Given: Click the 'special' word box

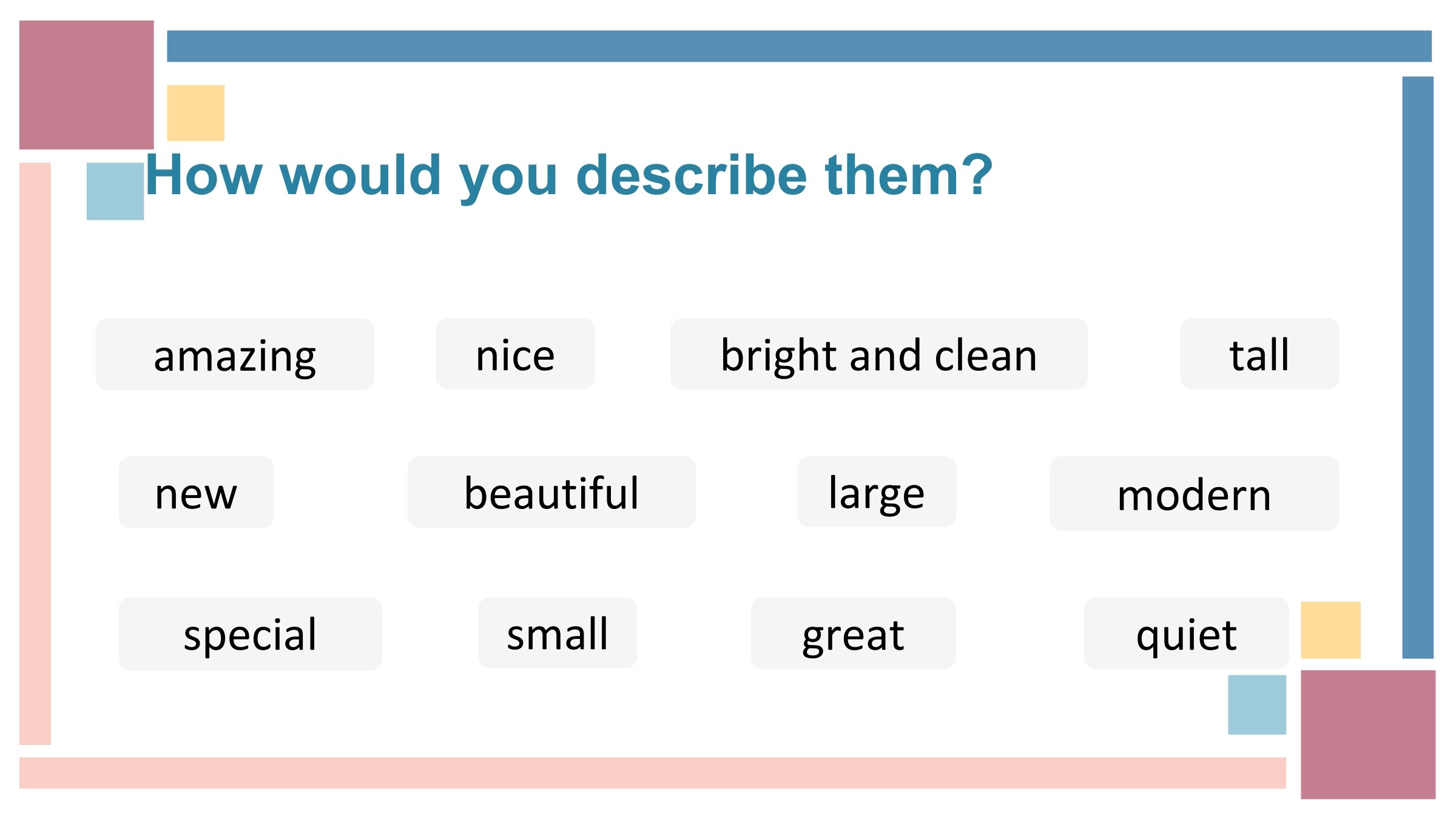Looking at the screenshot, I should (x=251, y=633).
